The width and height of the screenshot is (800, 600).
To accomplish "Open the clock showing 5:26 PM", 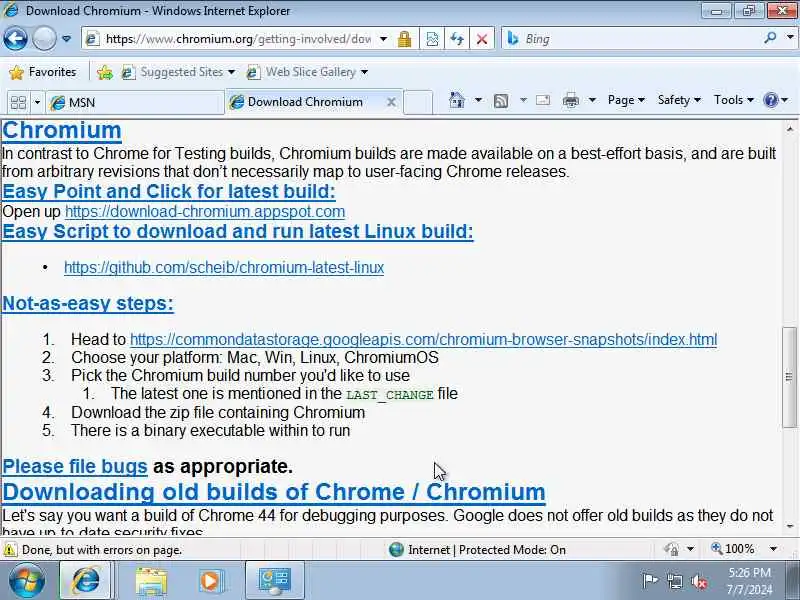I will pyautogui.click(x=749, y=581).
